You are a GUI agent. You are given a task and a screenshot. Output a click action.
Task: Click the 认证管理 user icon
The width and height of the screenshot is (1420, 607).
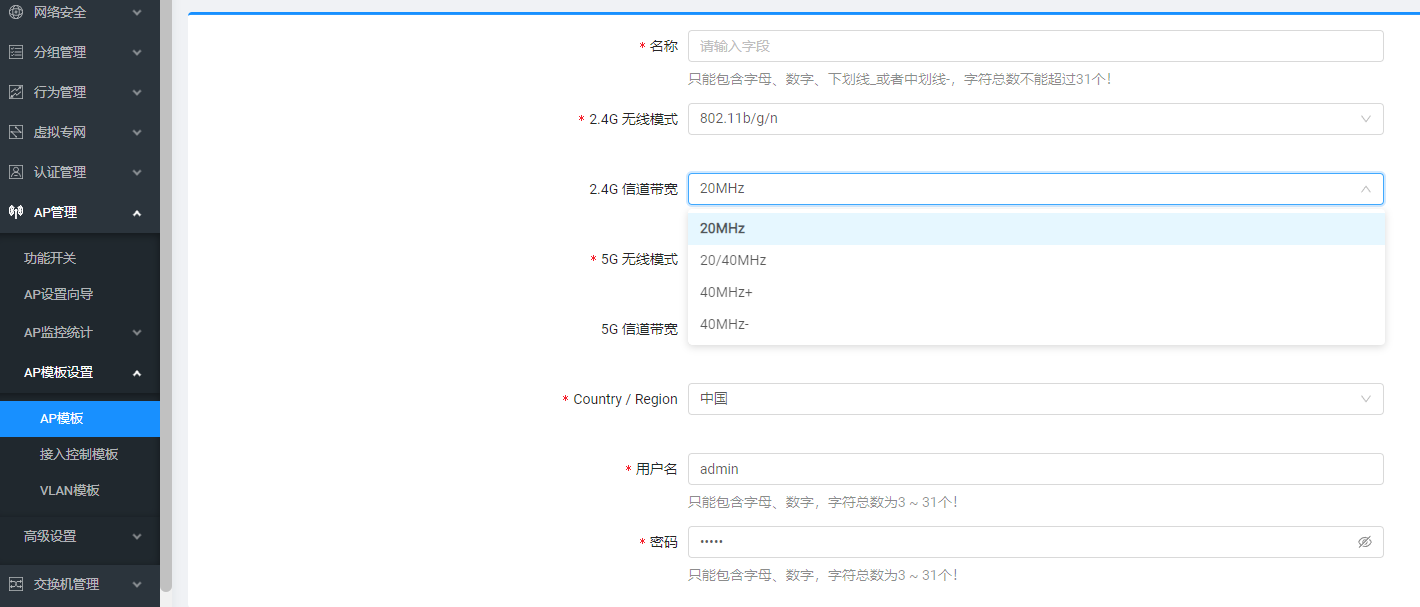16,172
